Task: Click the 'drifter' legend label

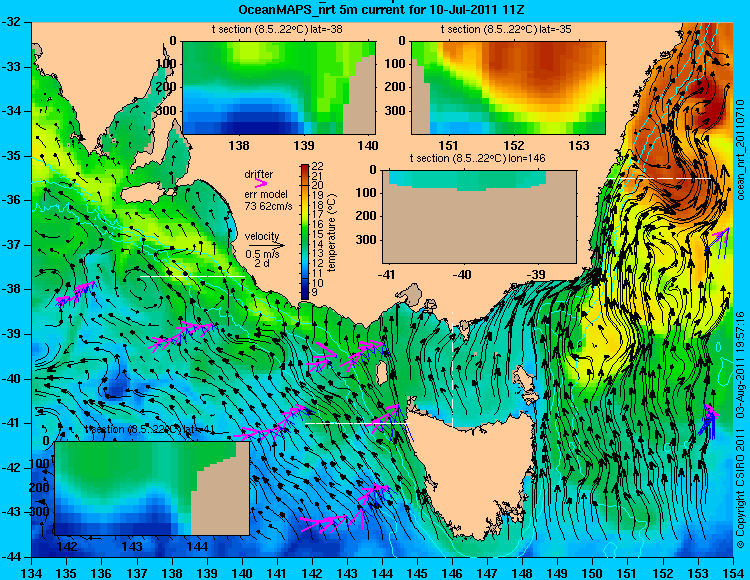Action: pos(259,174)
